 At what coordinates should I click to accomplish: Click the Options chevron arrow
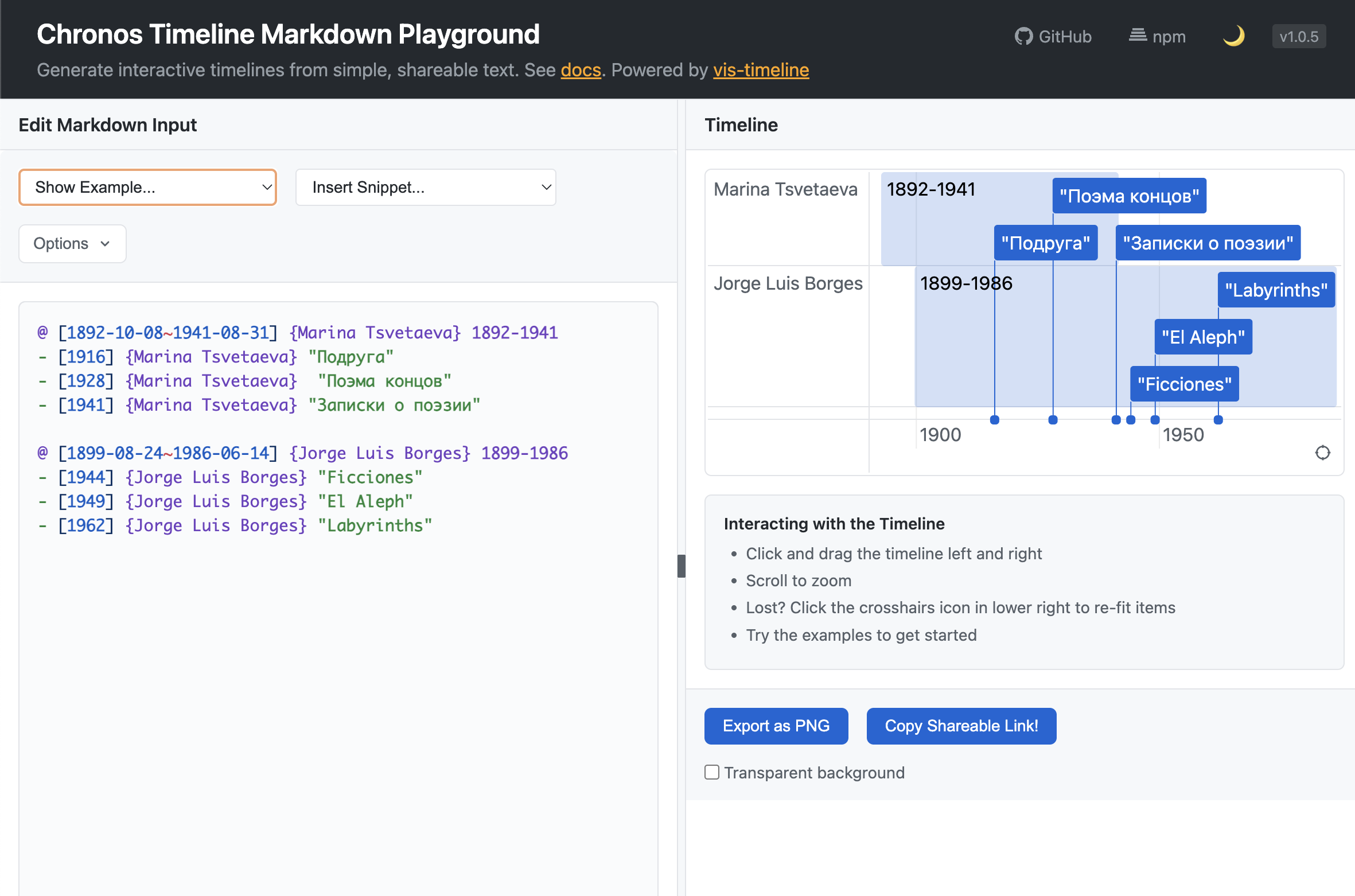105,244
